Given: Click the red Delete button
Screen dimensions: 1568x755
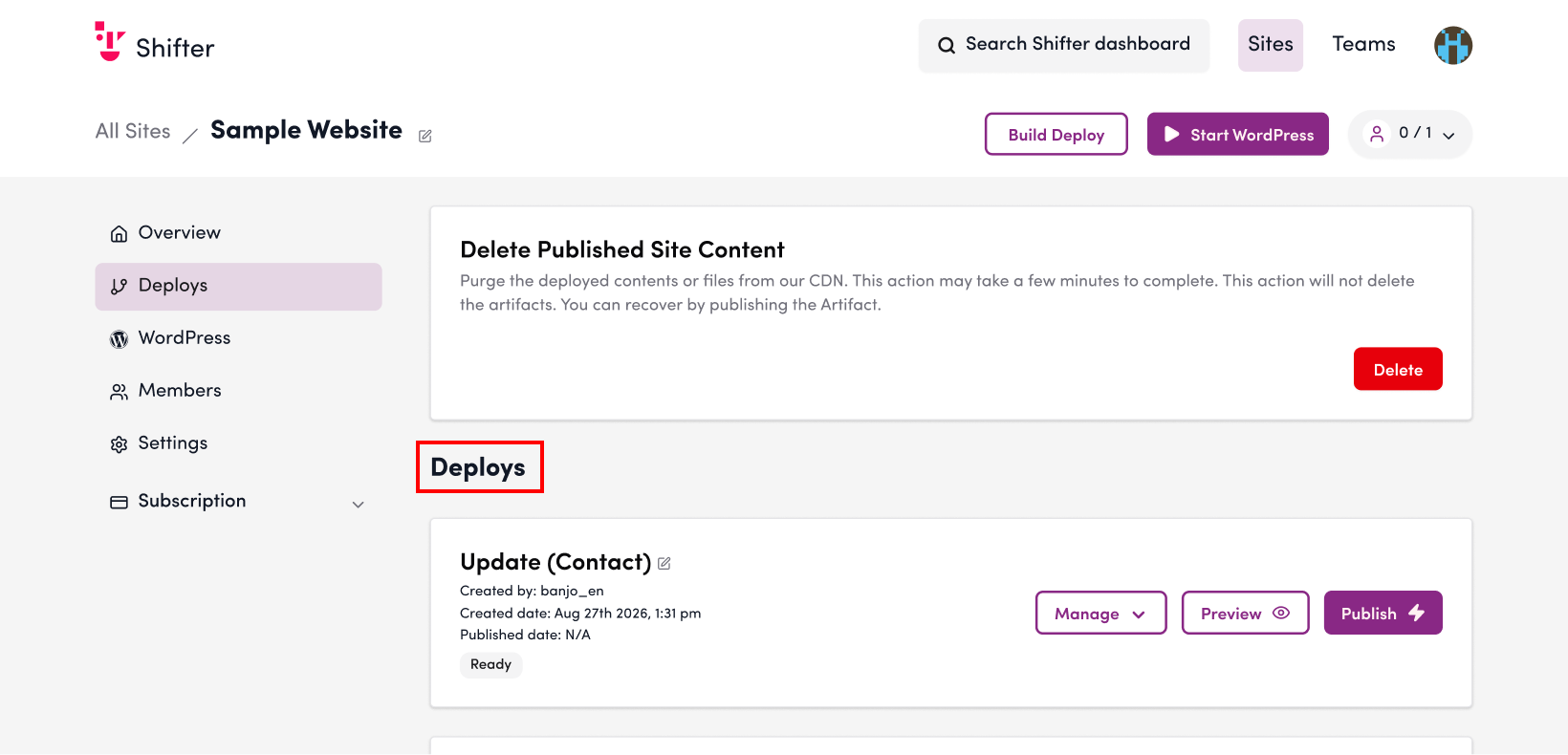Looking at the screenshot, I should pyautogui.click(x=1398, y=369).
